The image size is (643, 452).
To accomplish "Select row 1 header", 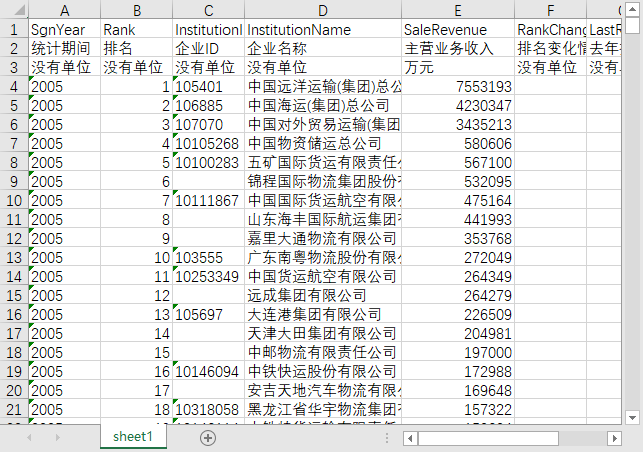I will pyautogui.click(x=14, y=29).
